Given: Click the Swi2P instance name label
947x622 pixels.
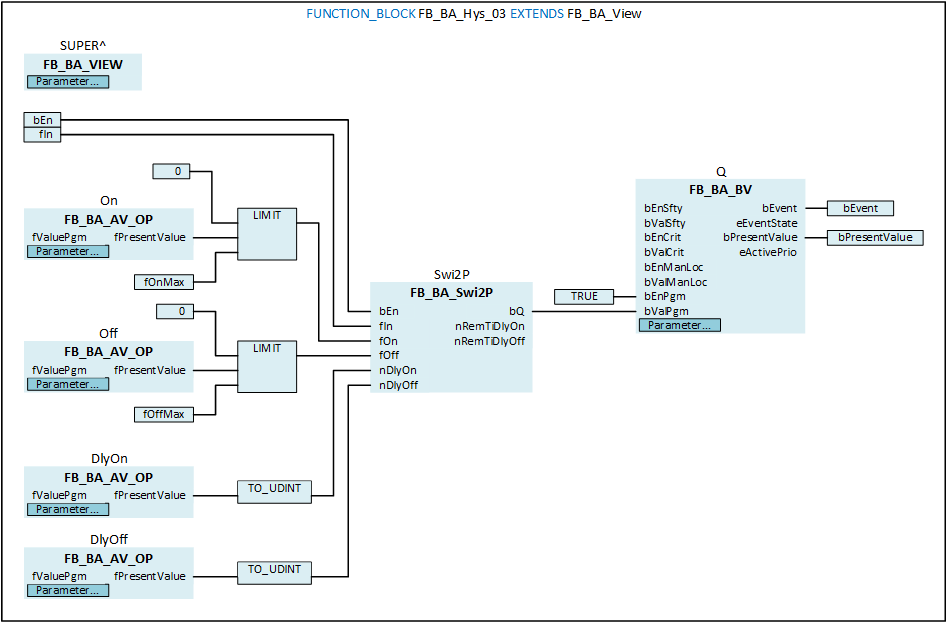Looking at the screenshot, I should pyautogui.click(x=451, y=275).
